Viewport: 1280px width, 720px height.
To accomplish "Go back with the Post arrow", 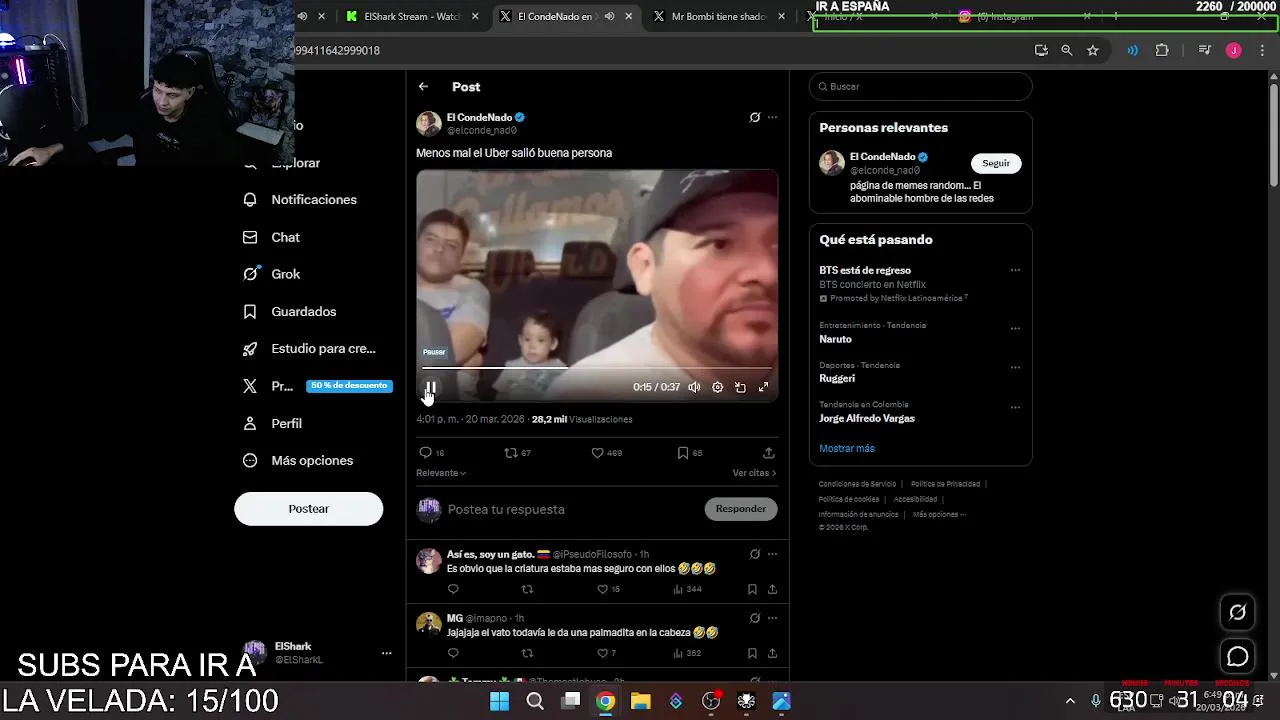I will [x=423, y=87].
